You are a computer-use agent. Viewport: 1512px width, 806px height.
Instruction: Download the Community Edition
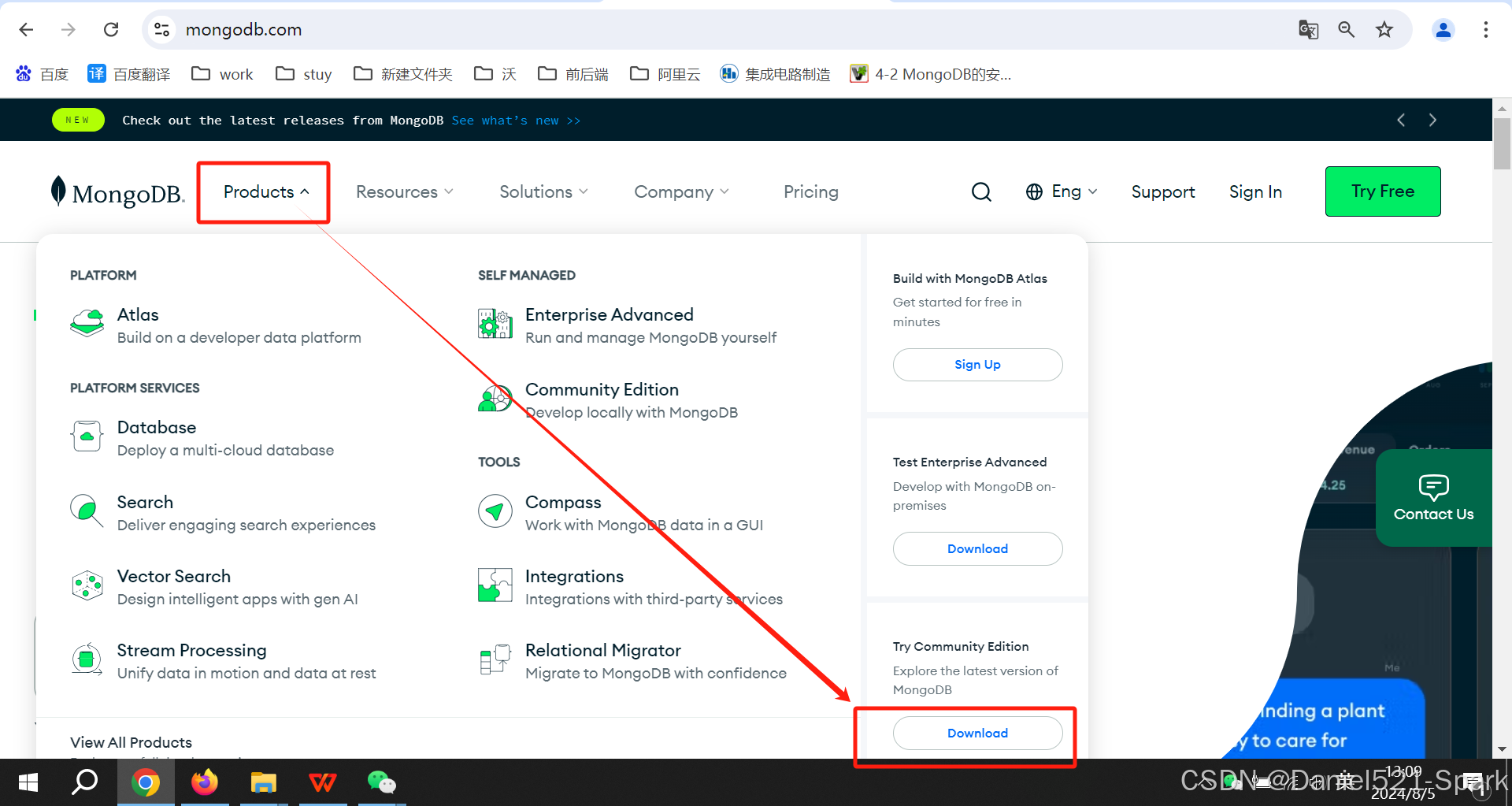point(977,733)
